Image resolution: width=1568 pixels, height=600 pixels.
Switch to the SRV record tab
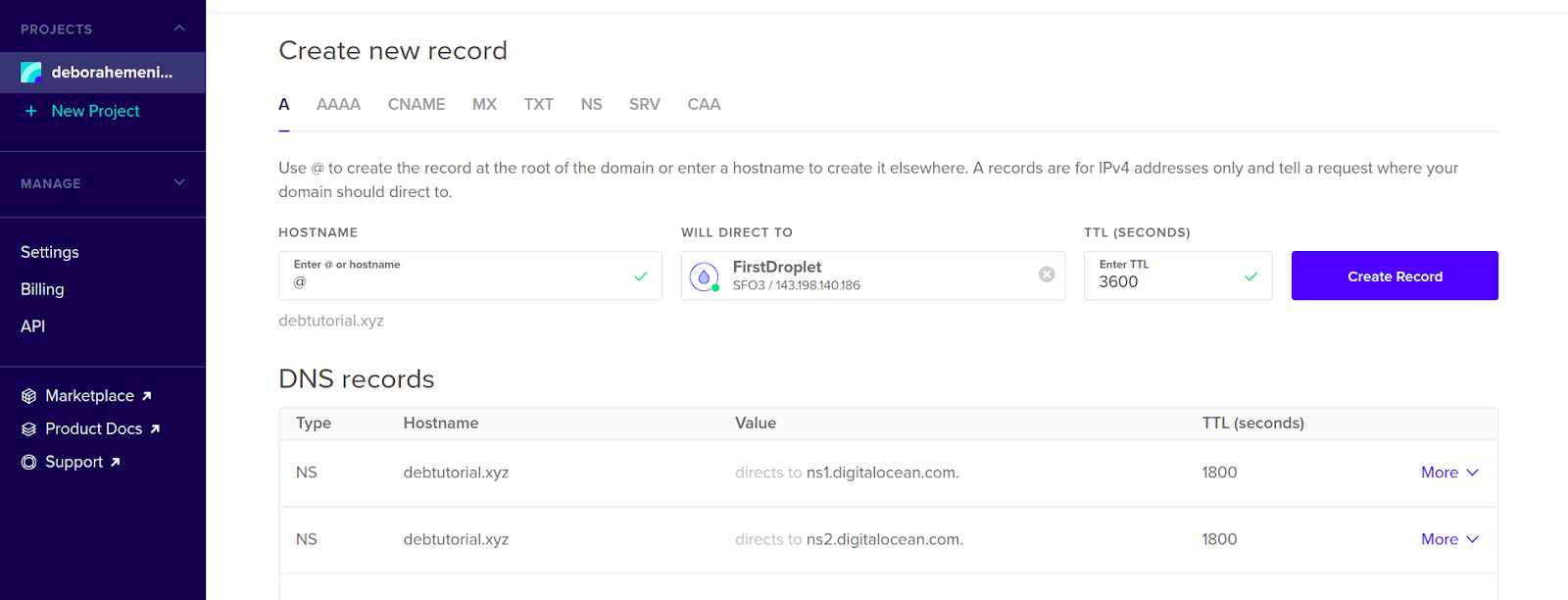click(x=645, y=104)
